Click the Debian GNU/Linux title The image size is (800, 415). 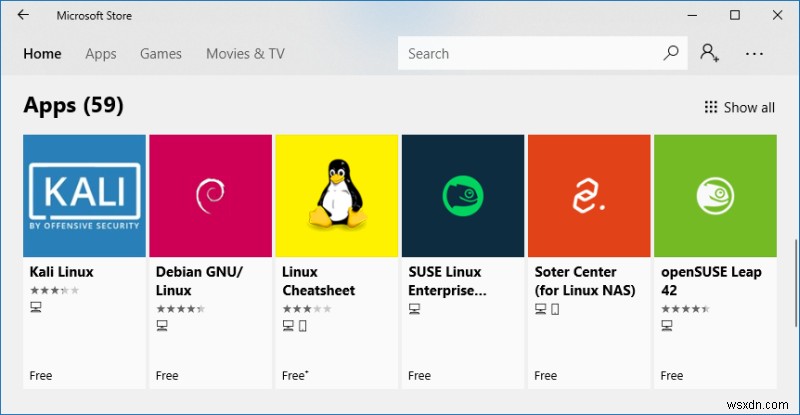tap(199, 281)
